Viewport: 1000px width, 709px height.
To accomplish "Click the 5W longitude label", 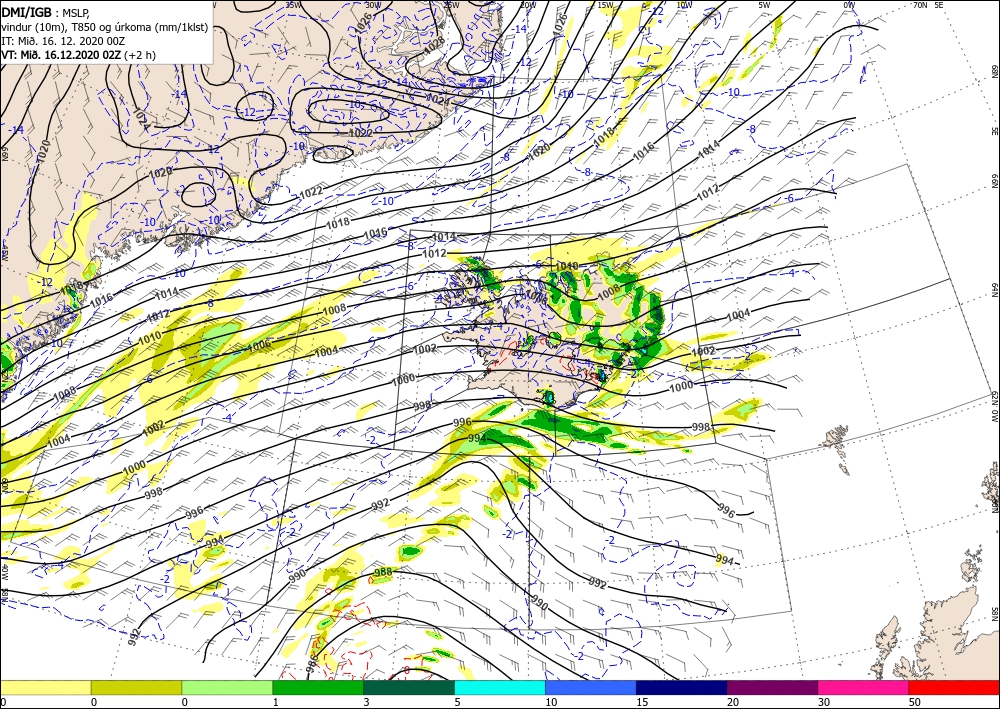I will [x=764, y=5].
